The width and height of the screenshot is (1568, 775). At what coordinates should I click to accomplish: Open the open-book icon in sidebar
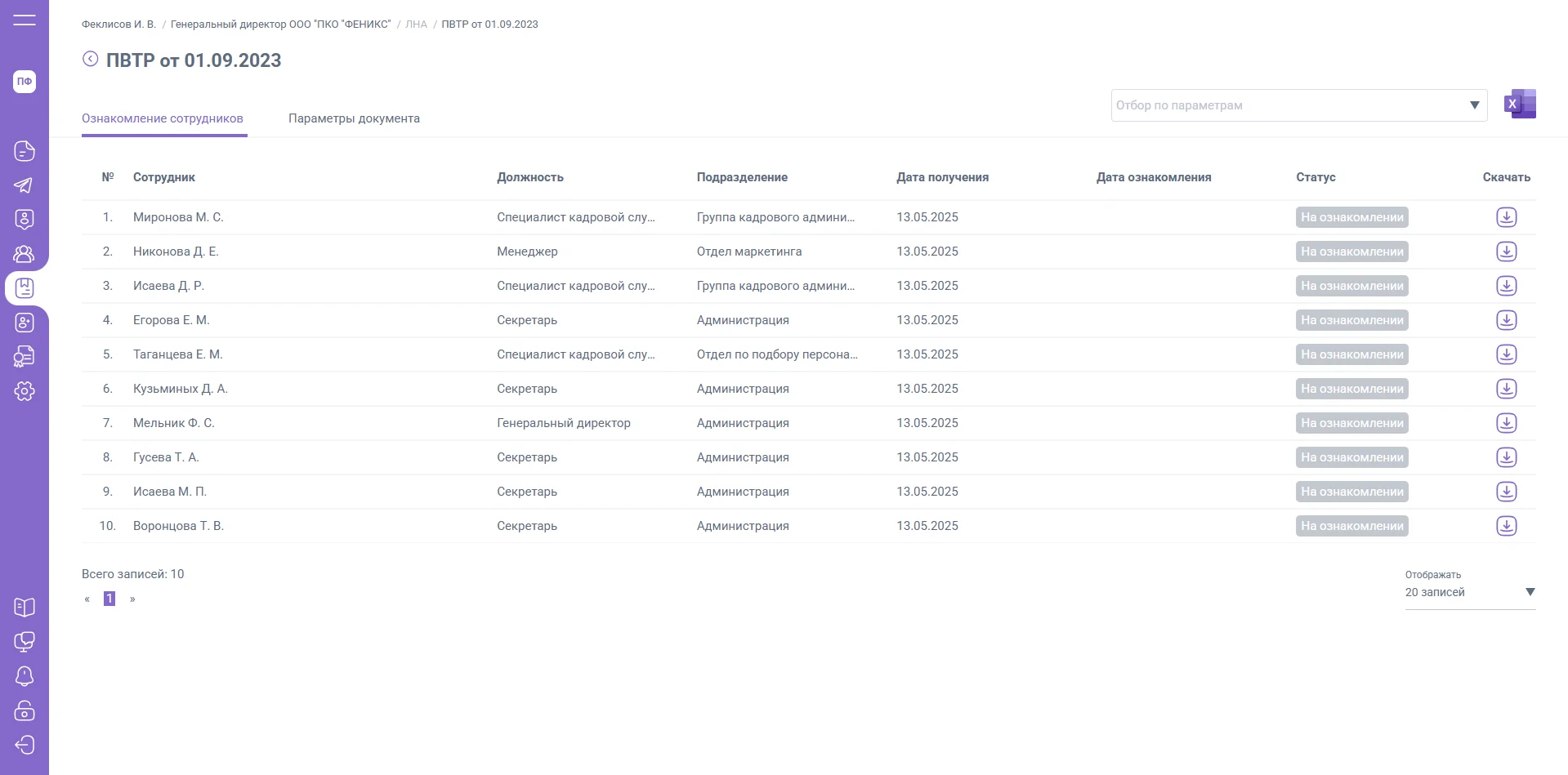(x=25, y=608)
